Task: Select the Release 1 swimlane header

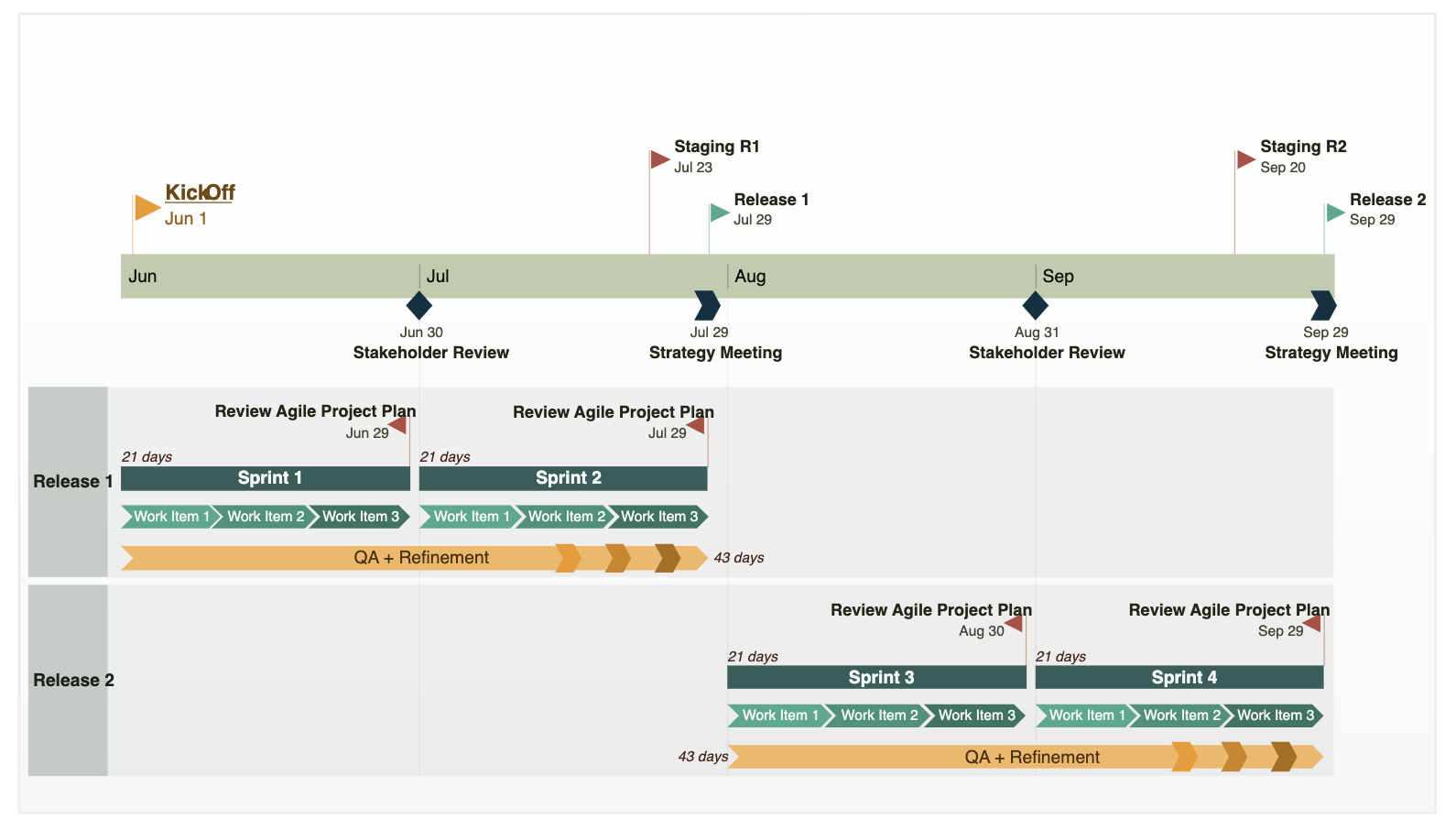Action: [x=69, y=482]
